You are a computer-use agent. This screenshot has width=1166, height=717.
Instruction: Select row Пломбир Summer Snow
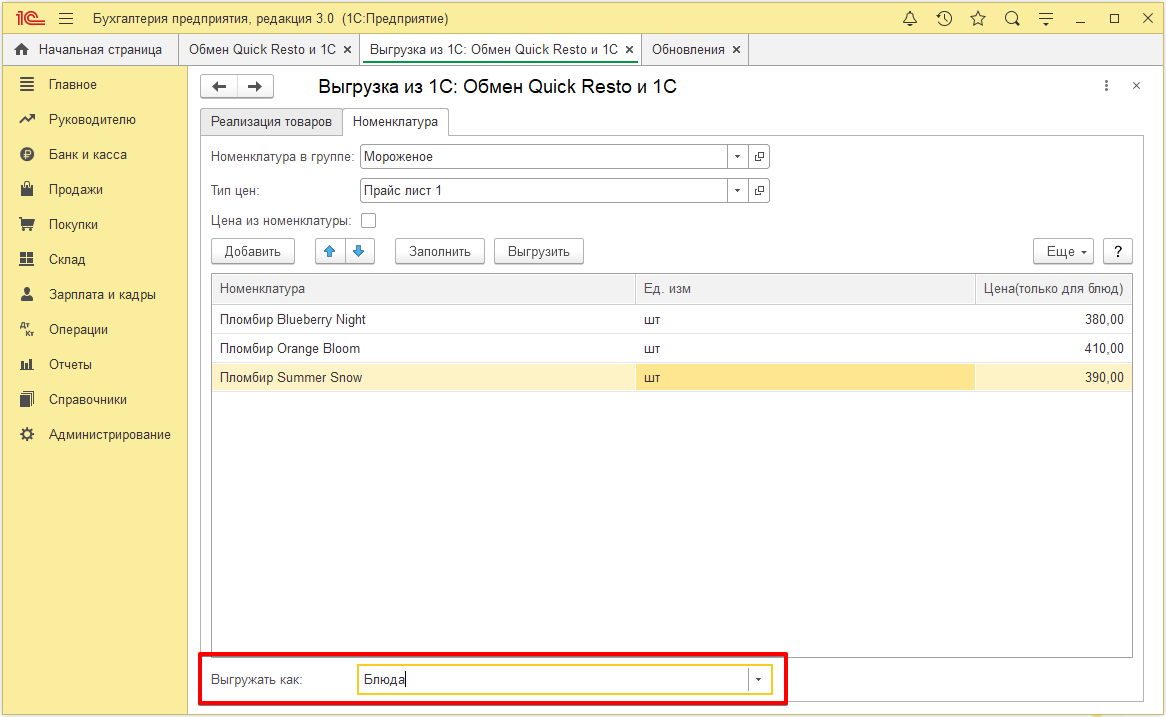point(671,378)
